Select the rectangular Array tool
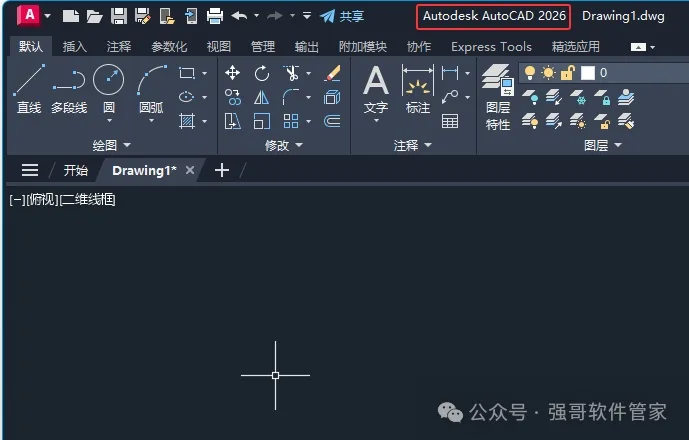The width and height of the screenshot is (689, 440). coord(291,121)
